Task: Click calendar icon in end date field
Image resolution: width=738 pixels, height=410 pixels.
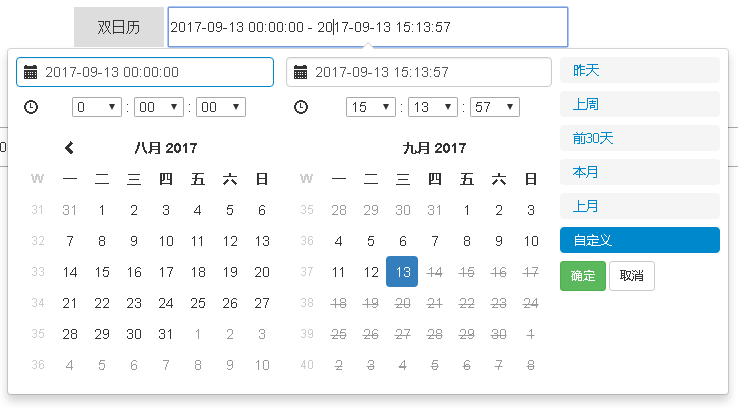Action: (x=301, y=72)
